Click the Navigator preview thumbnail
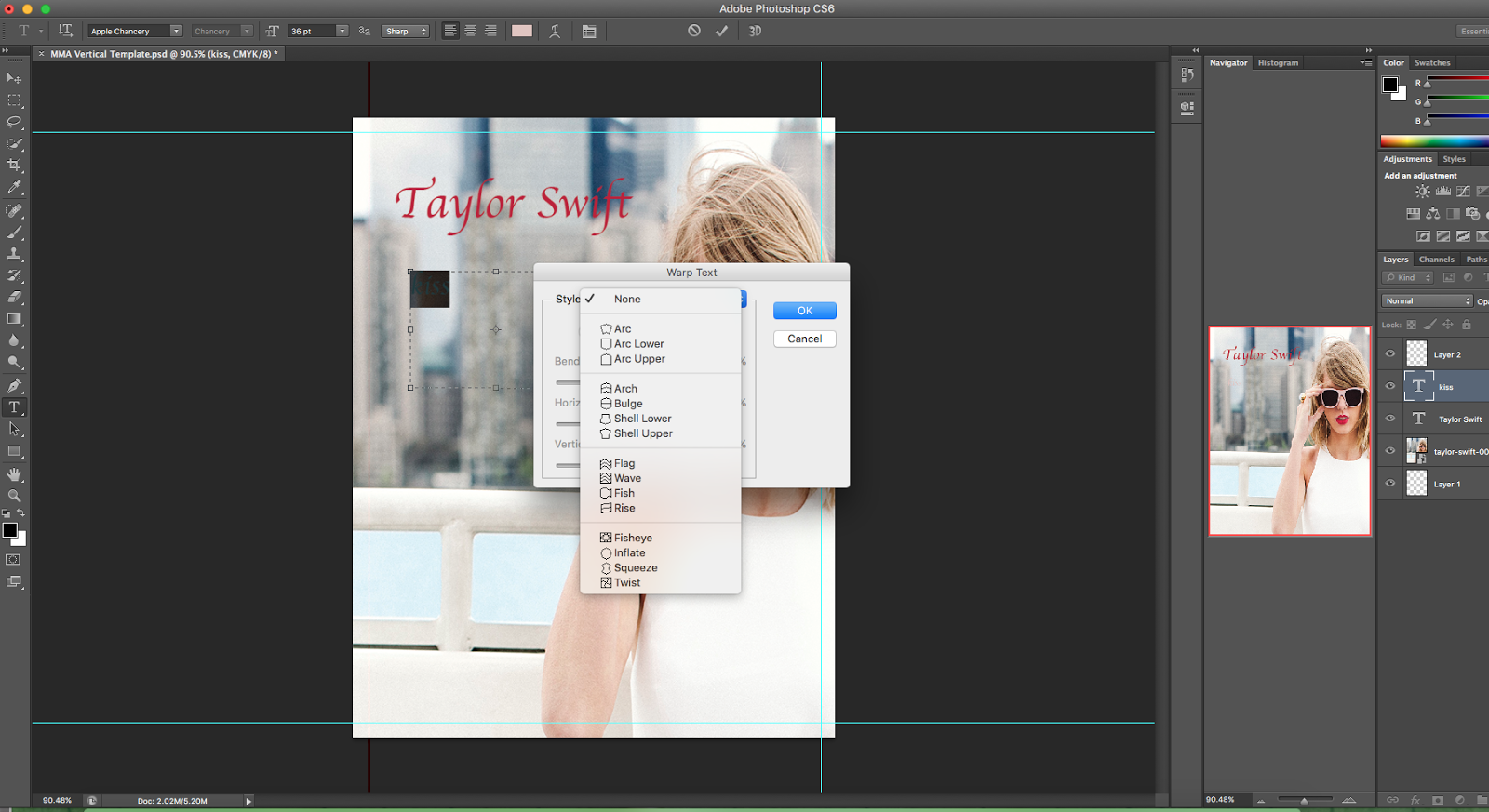1489x812 pixels. tap(1290, 431)
